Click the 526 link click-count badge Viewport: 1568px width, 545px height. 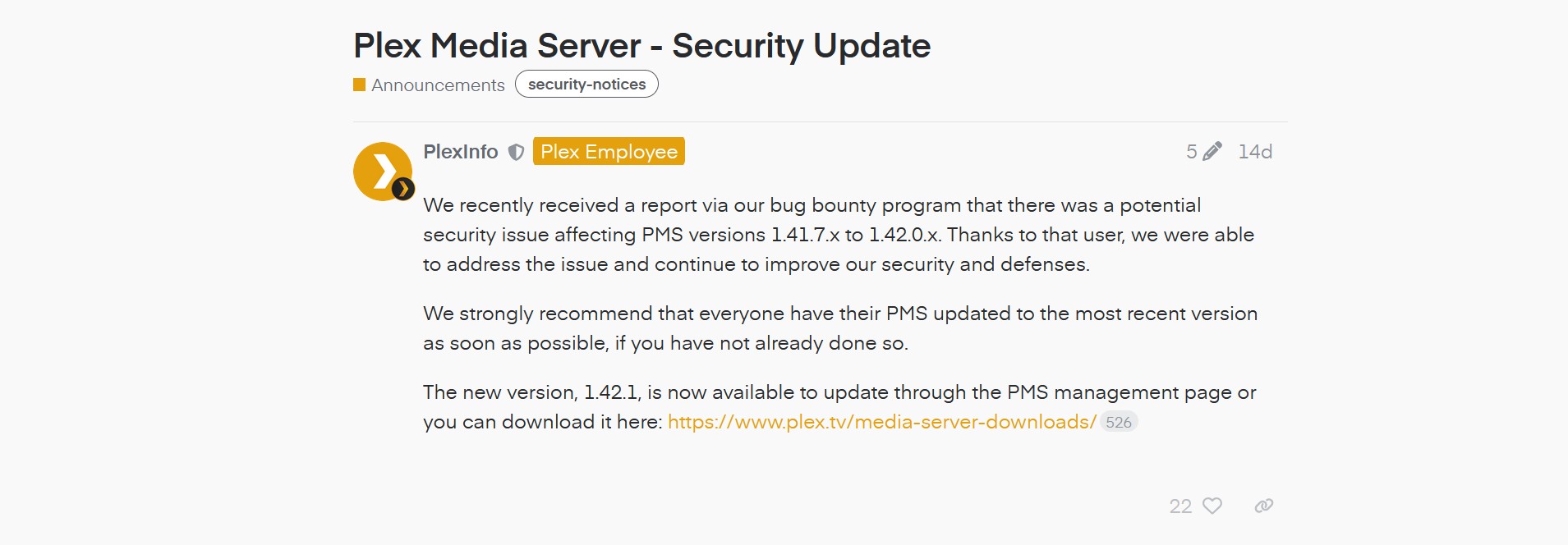(x=1119, y=423)
